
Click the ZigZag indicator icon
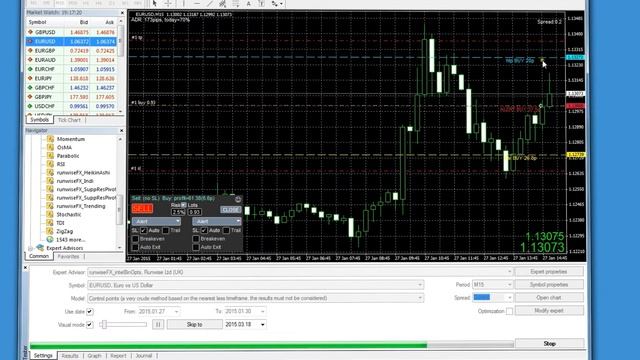50,231
